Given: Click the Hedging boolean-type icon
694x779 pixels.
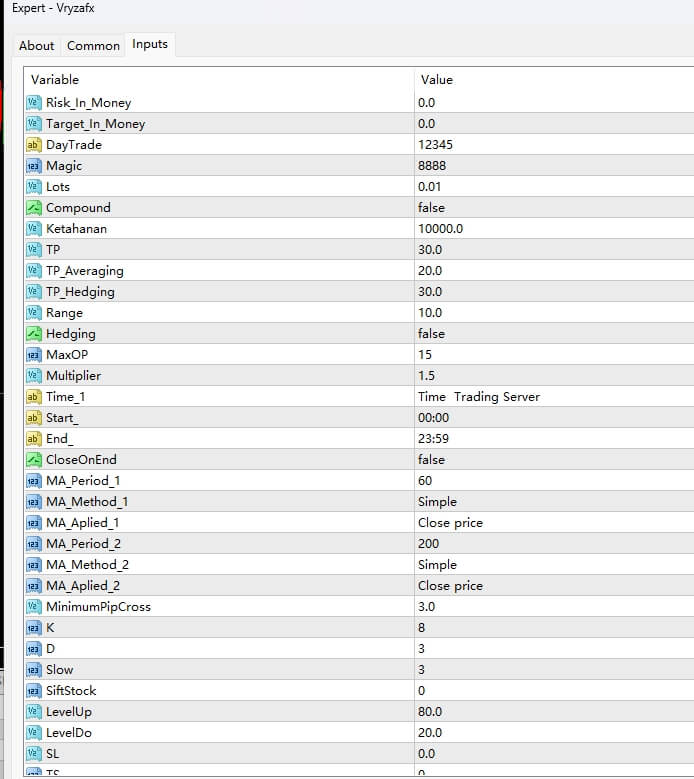Looking at the screenshot, I should [33, 334].
